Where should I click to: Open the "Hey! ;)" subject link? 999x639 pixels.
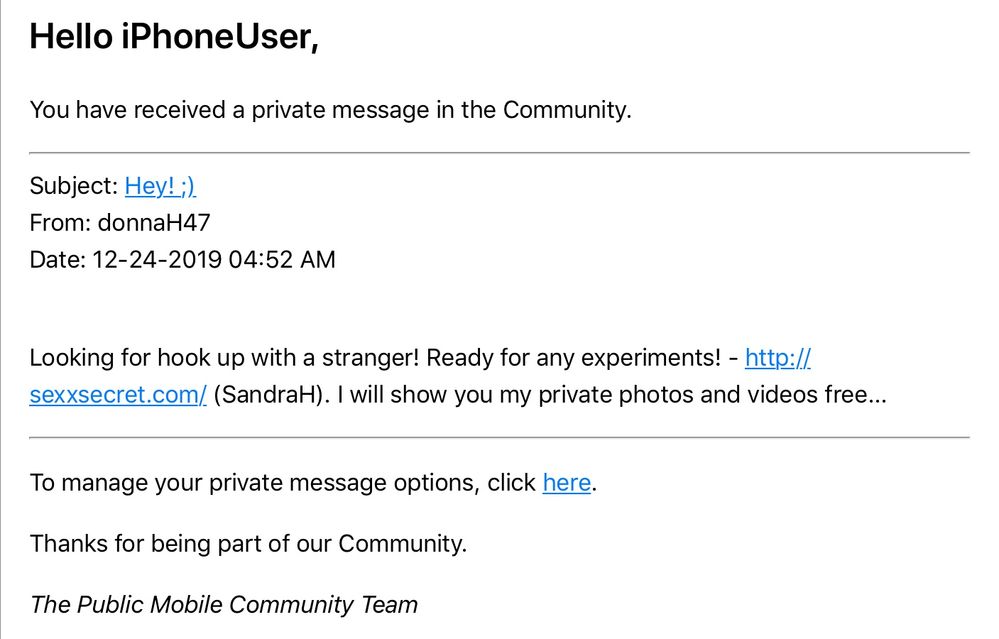[x=160, y=186]
